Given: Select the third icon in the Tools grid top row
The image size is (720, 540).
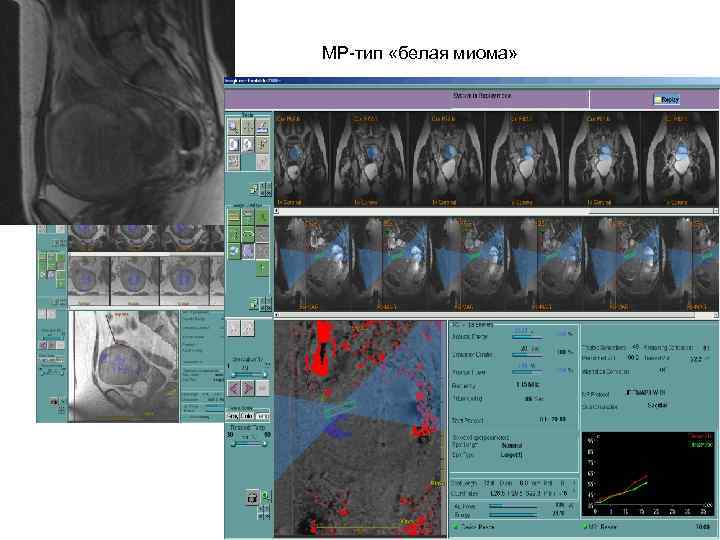Looking at the screenshot, I should (x=262, y=126).
